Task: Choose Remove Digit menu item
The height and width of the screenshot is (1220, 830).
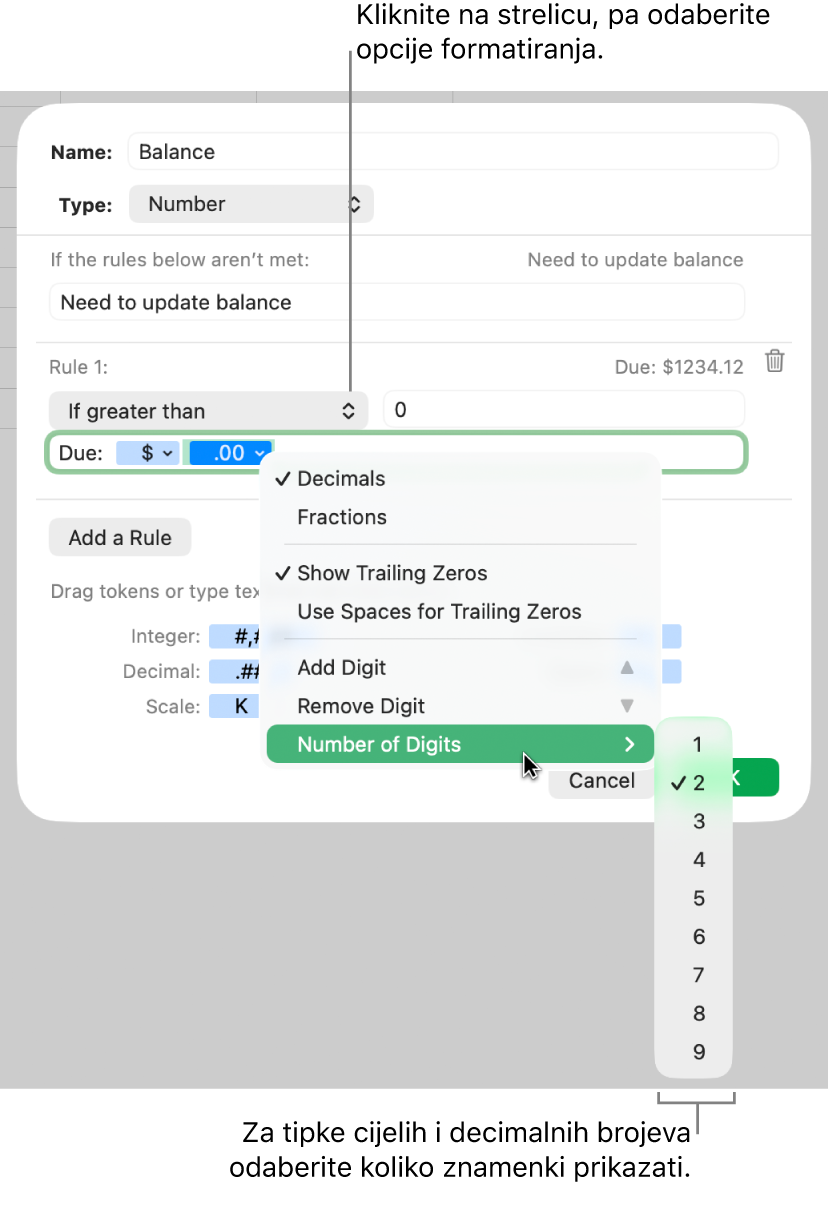Action: coord(361,706)
